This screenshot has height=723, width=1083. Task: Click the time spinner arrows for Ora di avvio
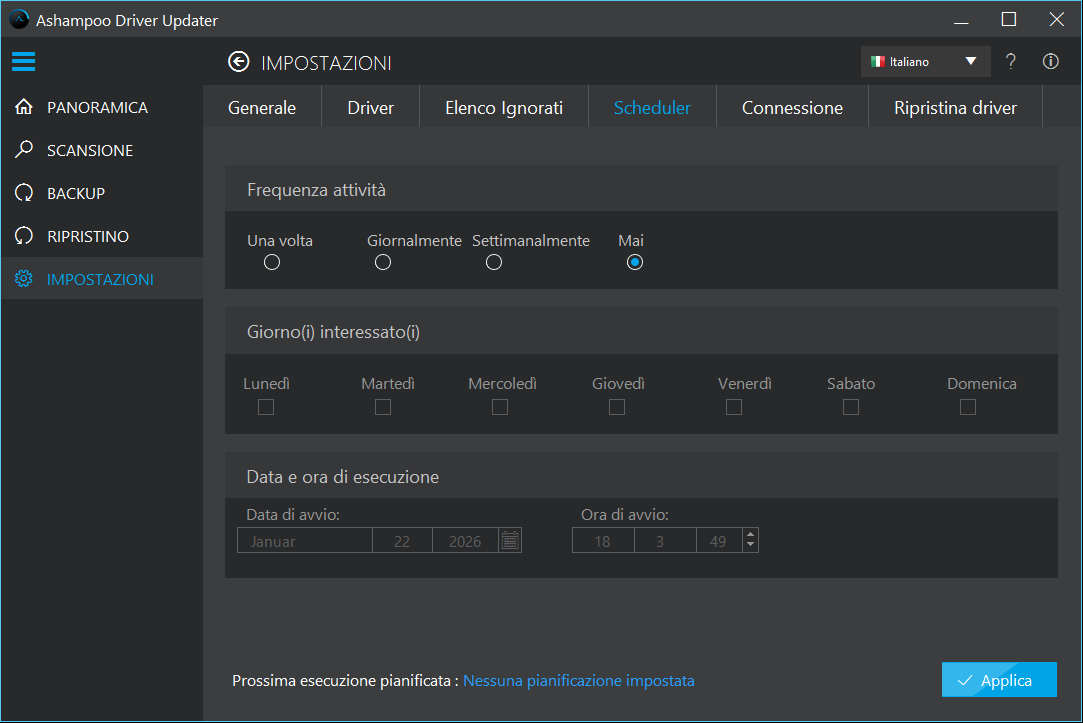pos(750,541)
